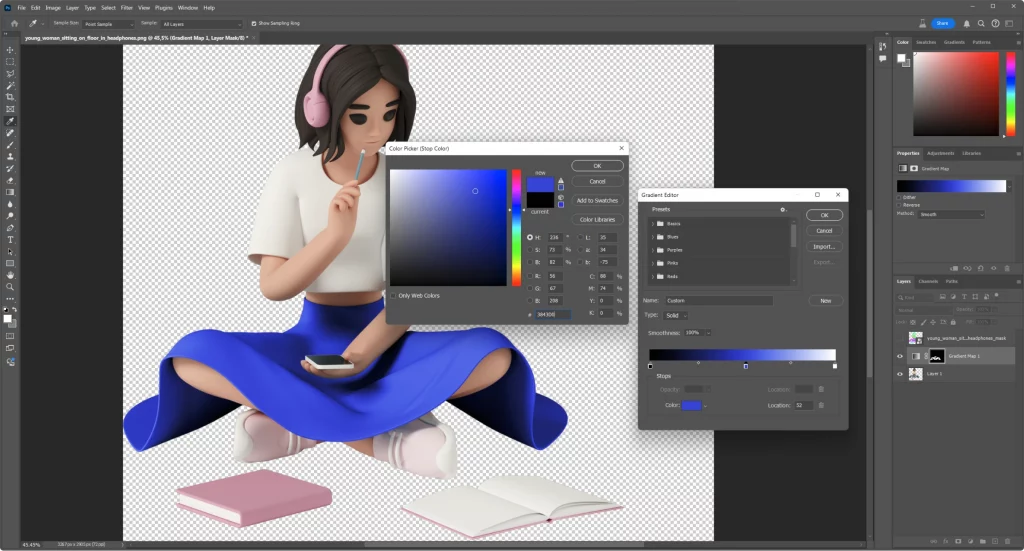Select the Gradient tool

pyautogui.click(x=10, y=193)
